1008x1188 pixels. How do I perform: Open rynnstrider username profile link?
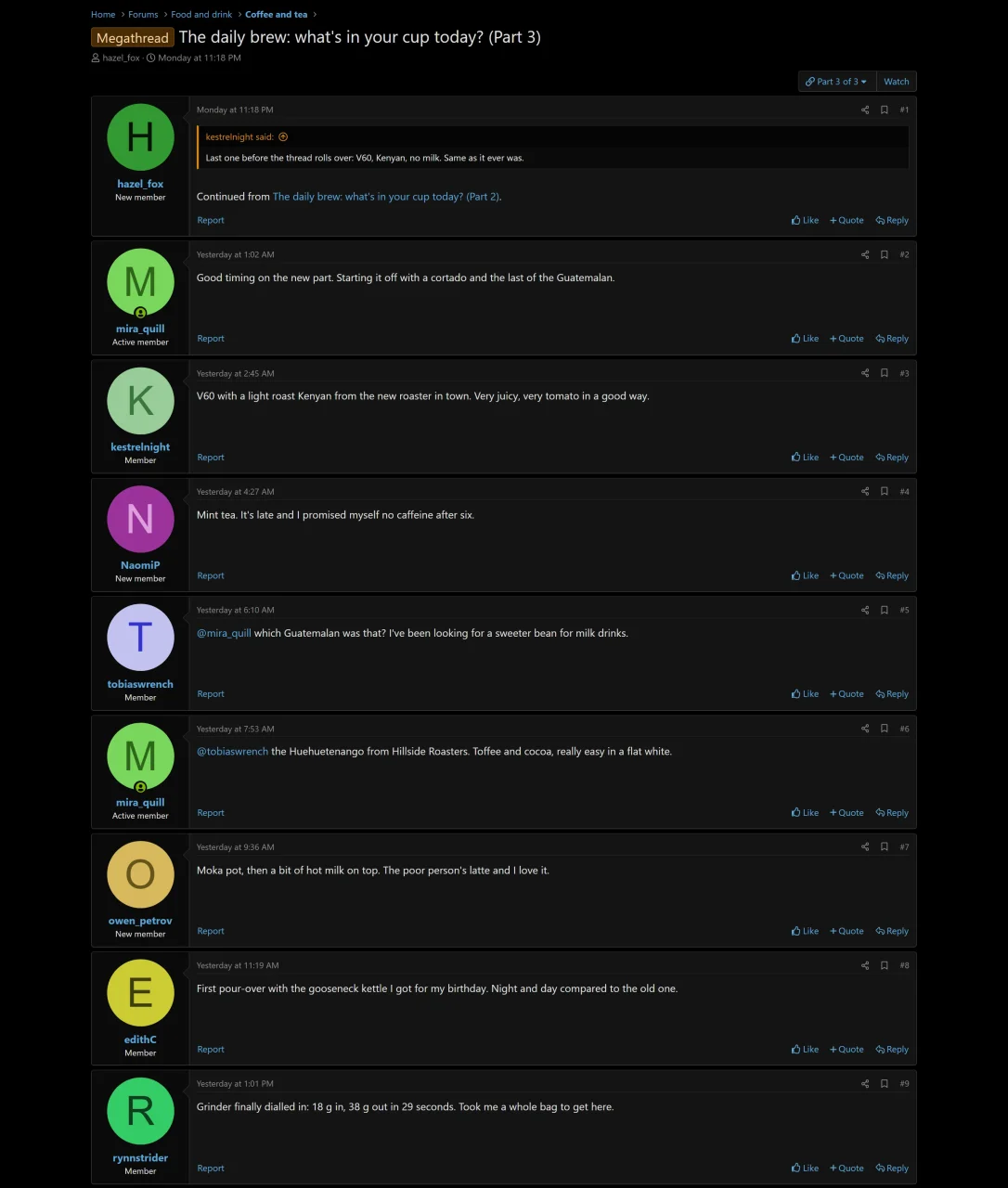tap(140, 1158)
